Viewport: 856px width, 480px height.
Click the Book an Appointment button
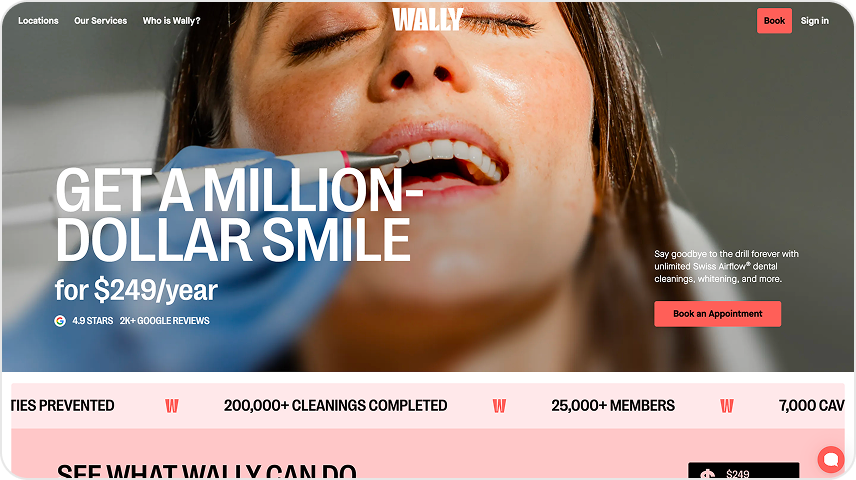click(x=717, y=314)
